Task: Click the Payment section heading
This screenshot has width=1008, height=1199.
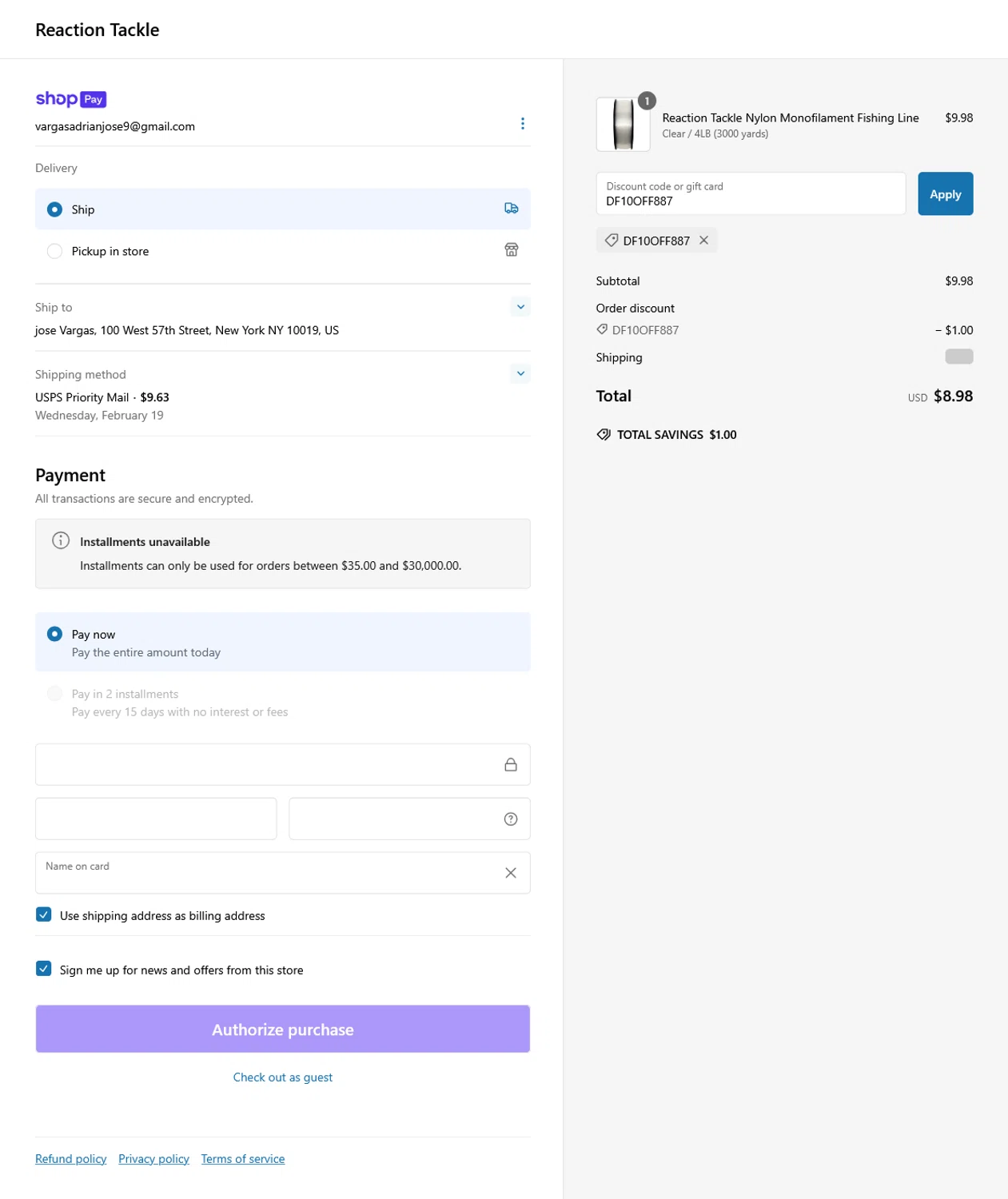Action: pos(70,476)
